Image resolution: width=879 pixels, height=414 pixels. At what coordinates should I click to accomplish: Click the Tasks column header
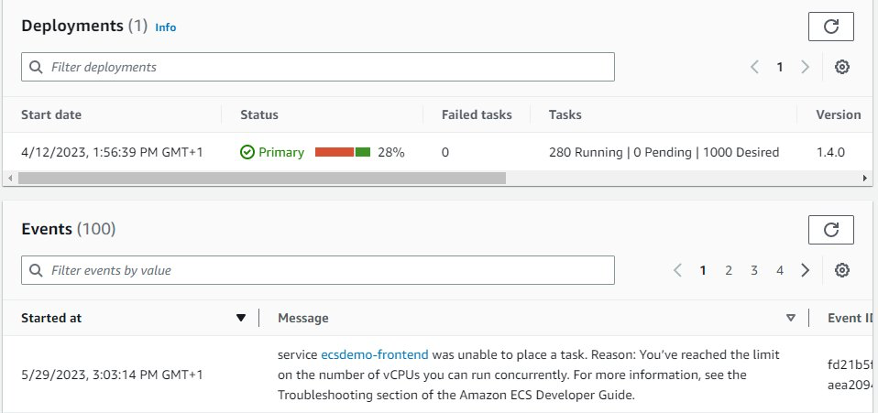coord(565,115)
